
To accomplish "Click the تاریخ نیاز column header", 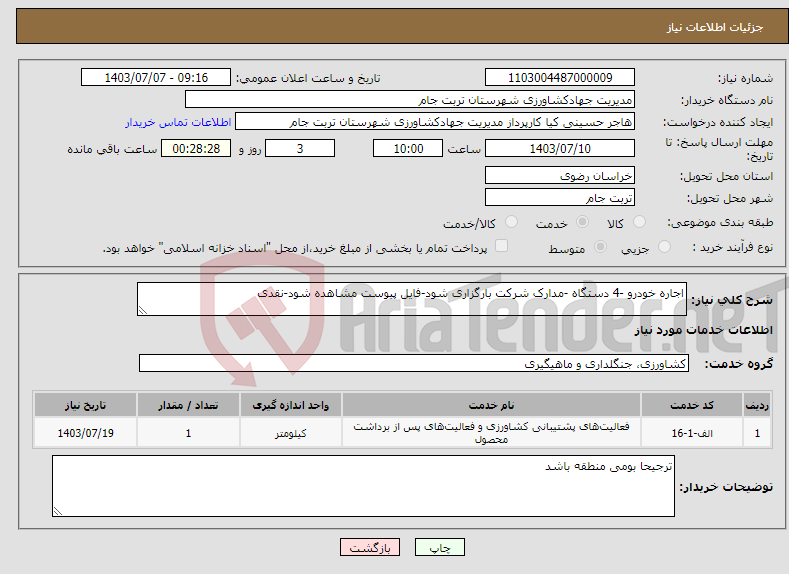I will 85,405.
